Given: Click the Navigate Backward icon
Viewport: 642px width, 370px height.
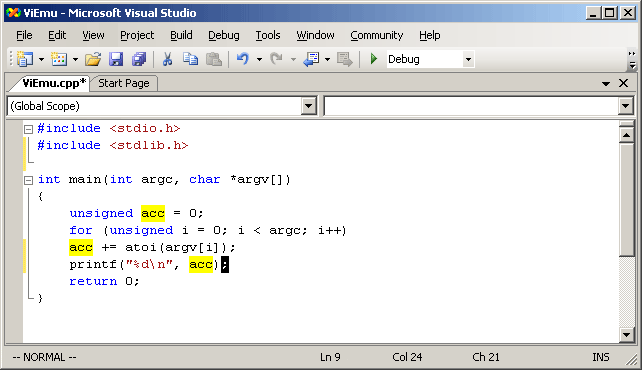Looking at the screenshot, I should [312, 59].
